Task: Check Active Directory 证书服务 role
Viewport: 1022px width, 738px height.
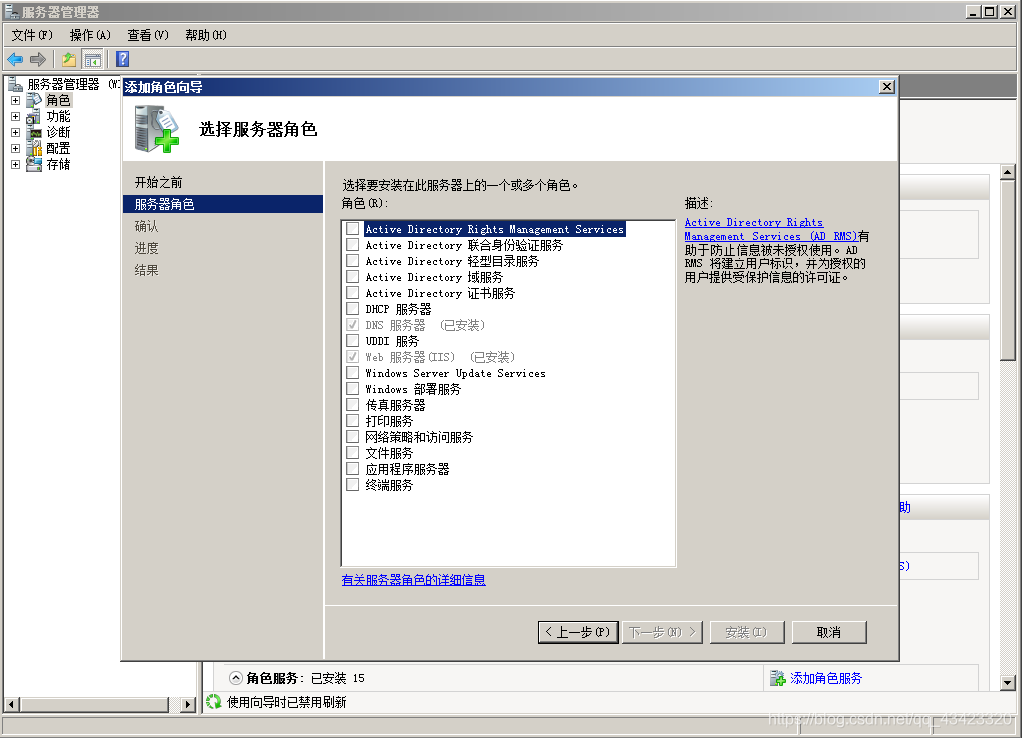Action: (x=353, y=292)
